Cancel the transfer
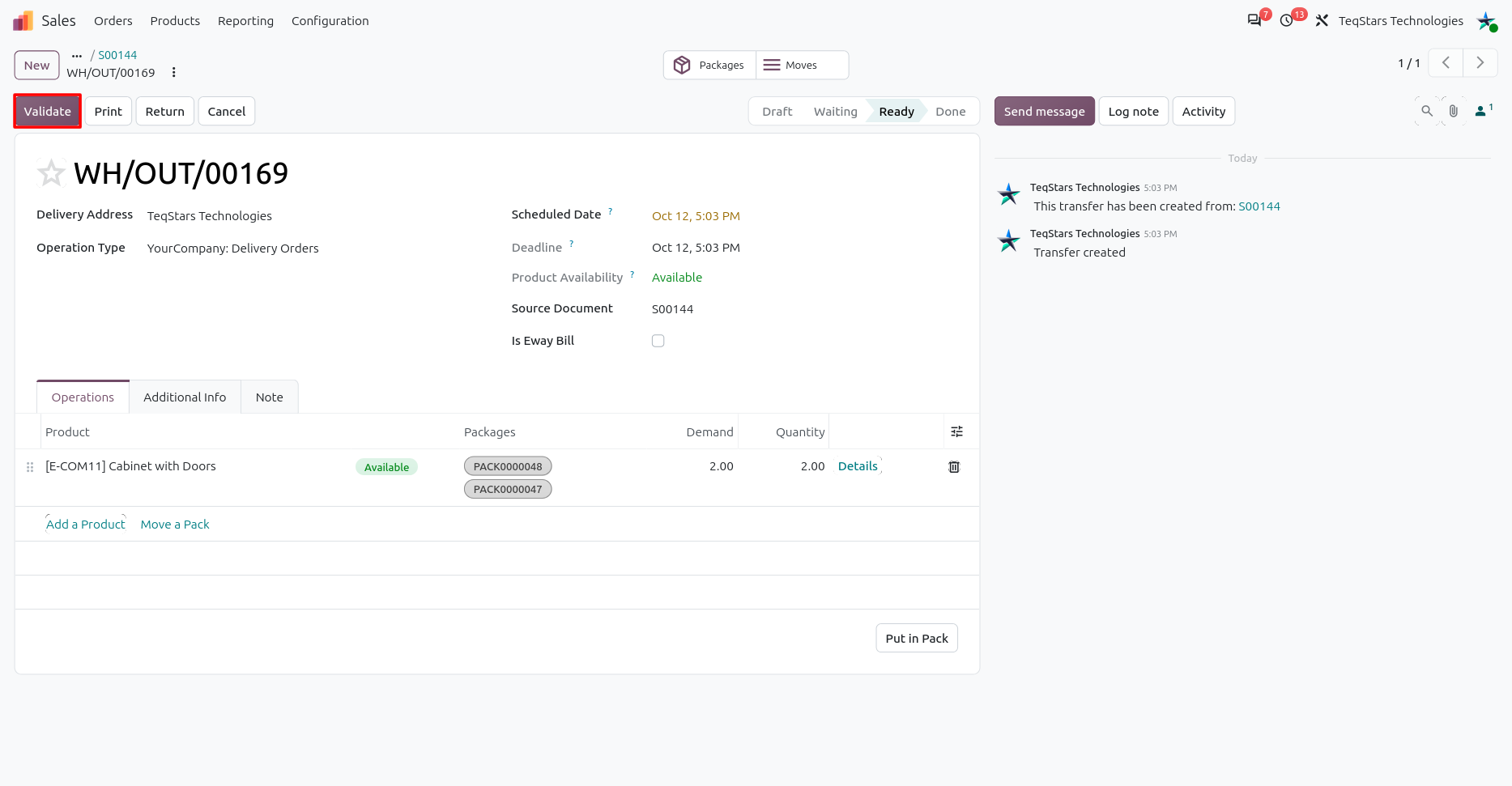The width and height of the screenshot is (1512, 786). click(227, 111)
